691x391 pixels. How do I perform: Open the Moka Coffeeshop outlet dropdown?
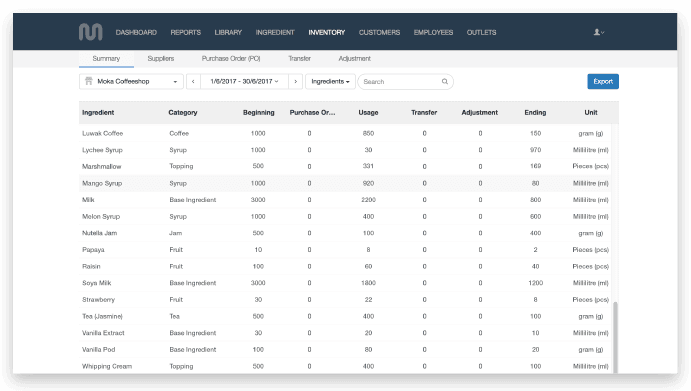click(x=131, y=82)
